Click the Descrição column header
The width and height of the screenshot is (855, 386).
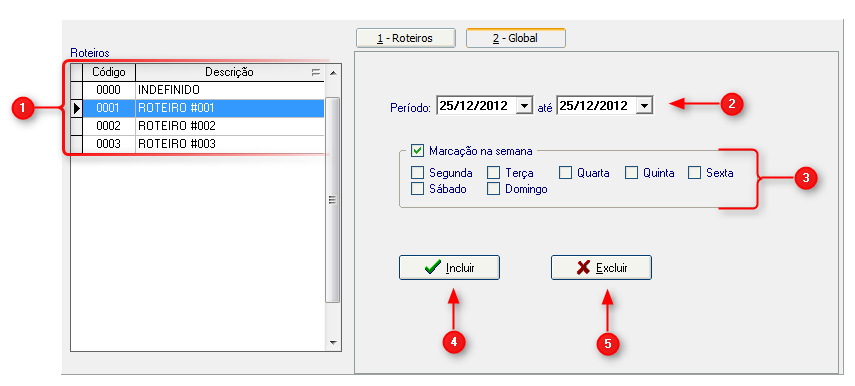coord(229,72)
